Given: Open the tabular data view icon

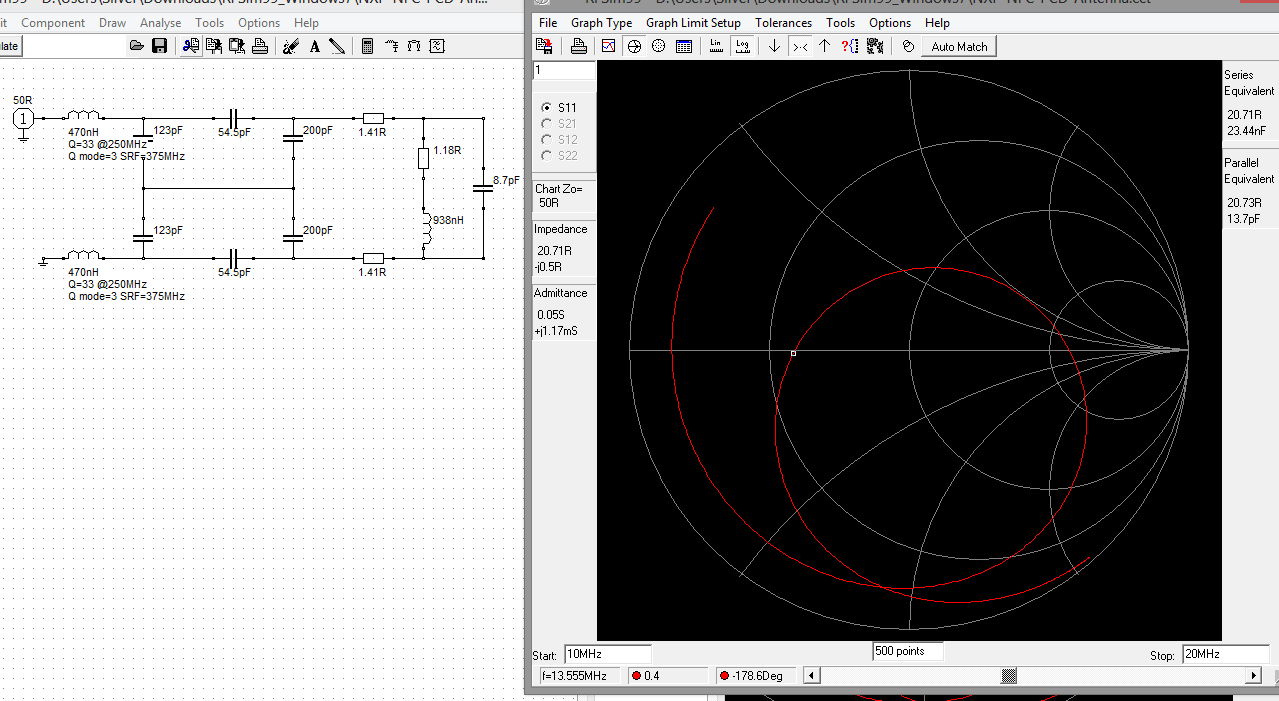Looking at the screenshot, I should (684, 46).
